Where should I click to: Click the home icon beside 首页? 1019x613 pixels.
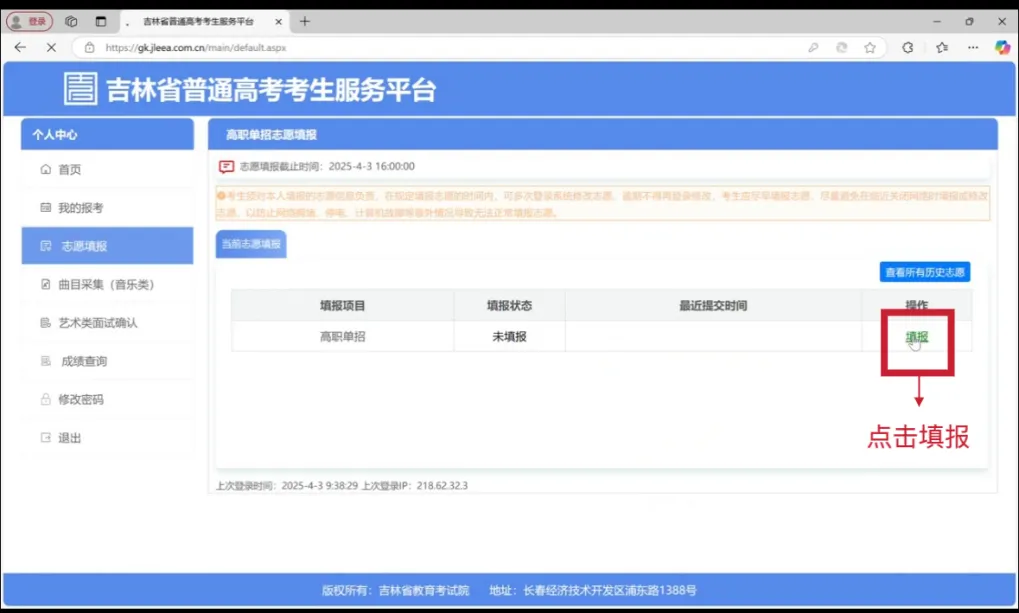pos(45,170)
